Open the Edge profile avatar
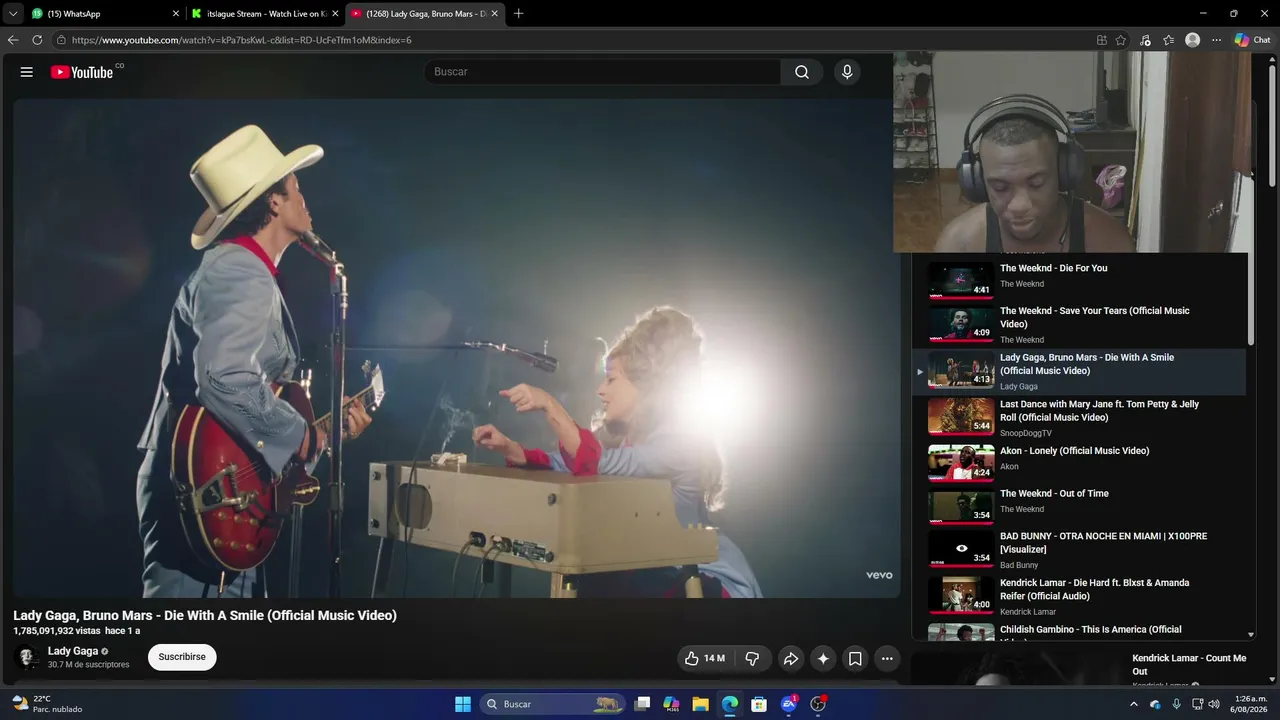 (x=1192, y=40)
